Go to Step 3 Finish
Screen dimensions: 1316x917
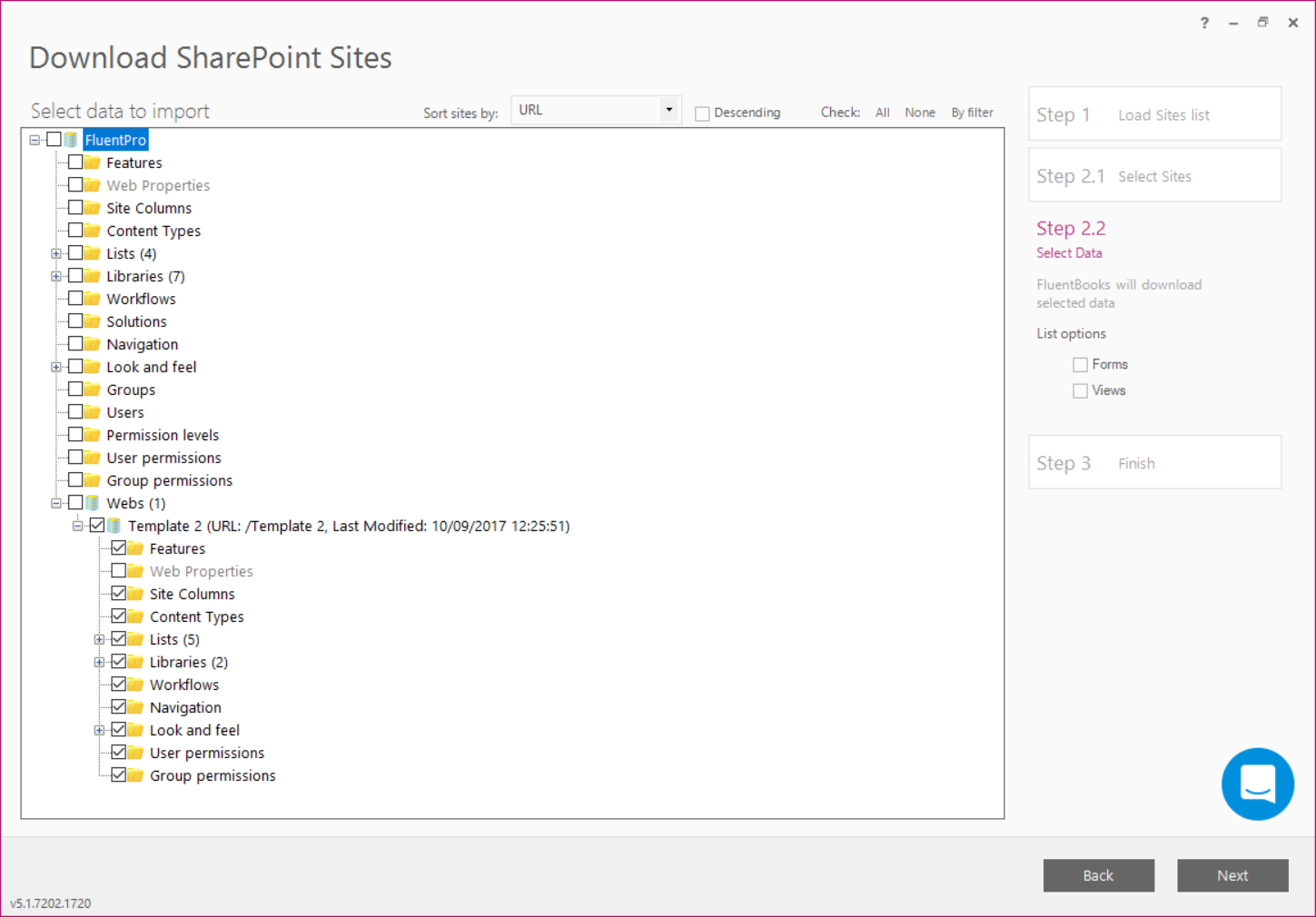click(1154, 462)
